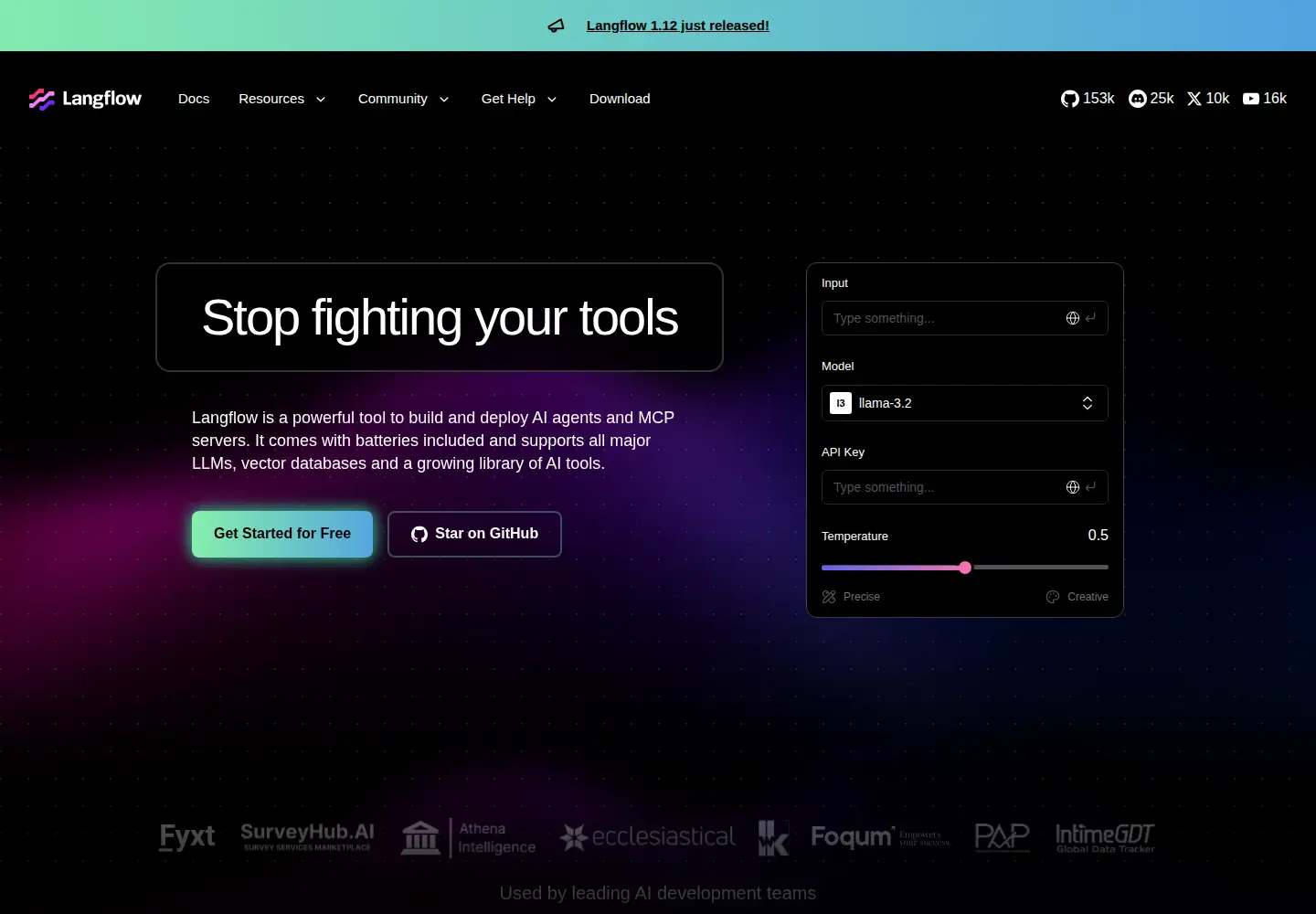
Task: Click the globe icon in the API Key field
Action: pos(1073,487)
